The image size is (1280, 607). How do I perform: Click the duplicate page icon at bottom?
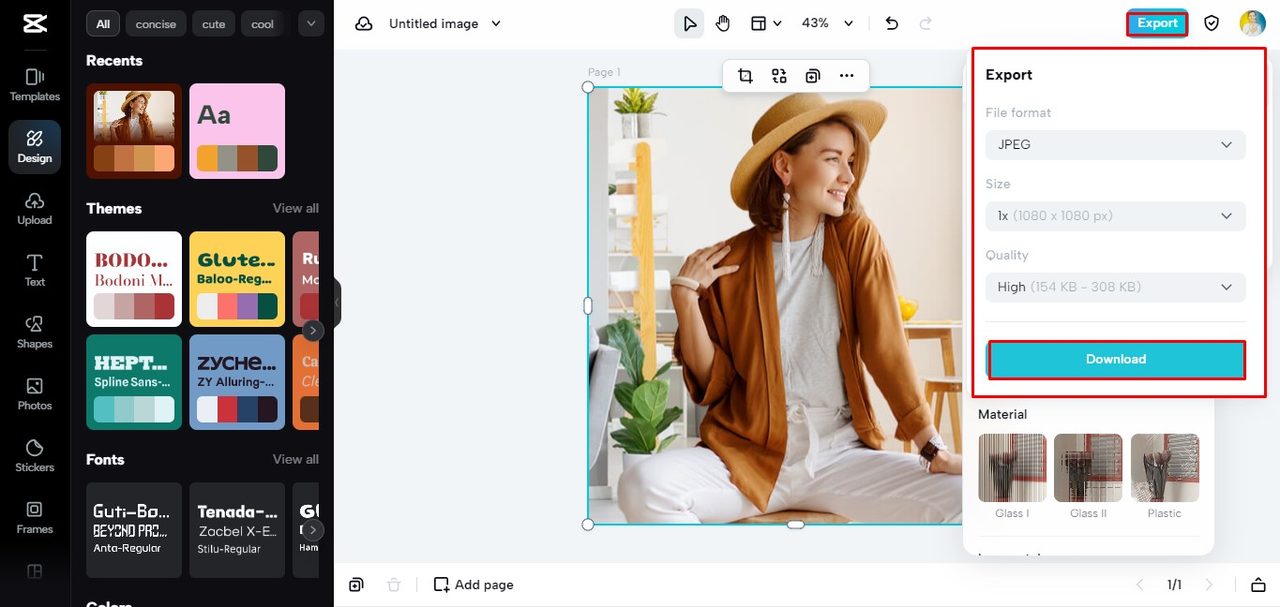(x=357, y=585)
